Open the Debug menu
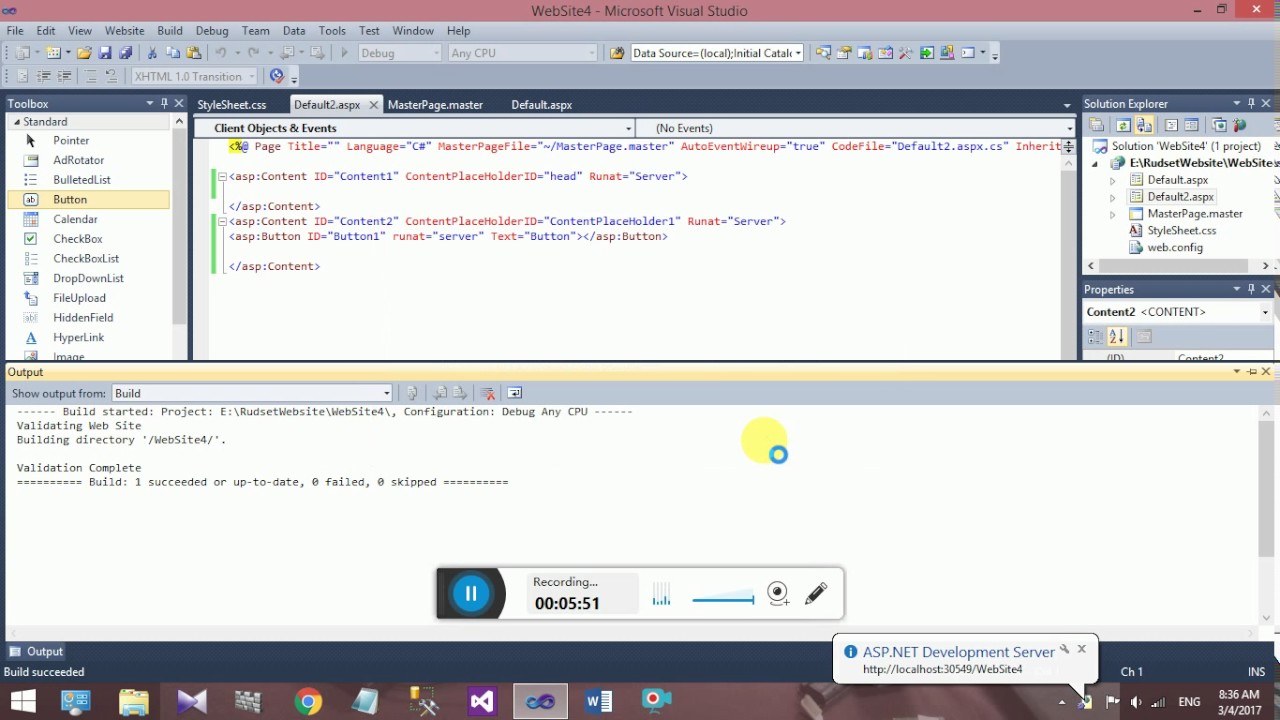 (x=212, y=31)
